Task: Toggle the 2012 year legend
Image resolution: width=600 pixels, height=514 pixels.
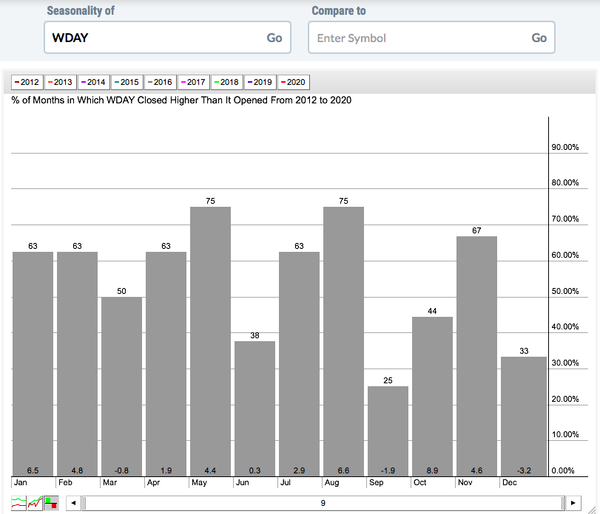Action: pyautogui.click(x=26, y=83)
